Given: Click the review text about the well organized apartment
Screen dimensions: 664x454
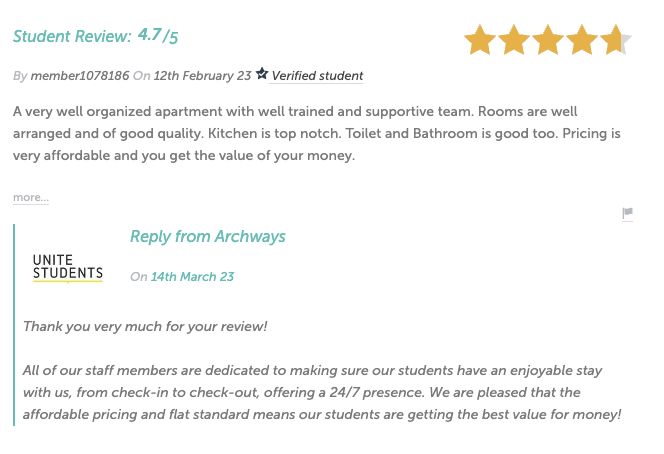Looking at the screenshot, I should click(317, 133).
